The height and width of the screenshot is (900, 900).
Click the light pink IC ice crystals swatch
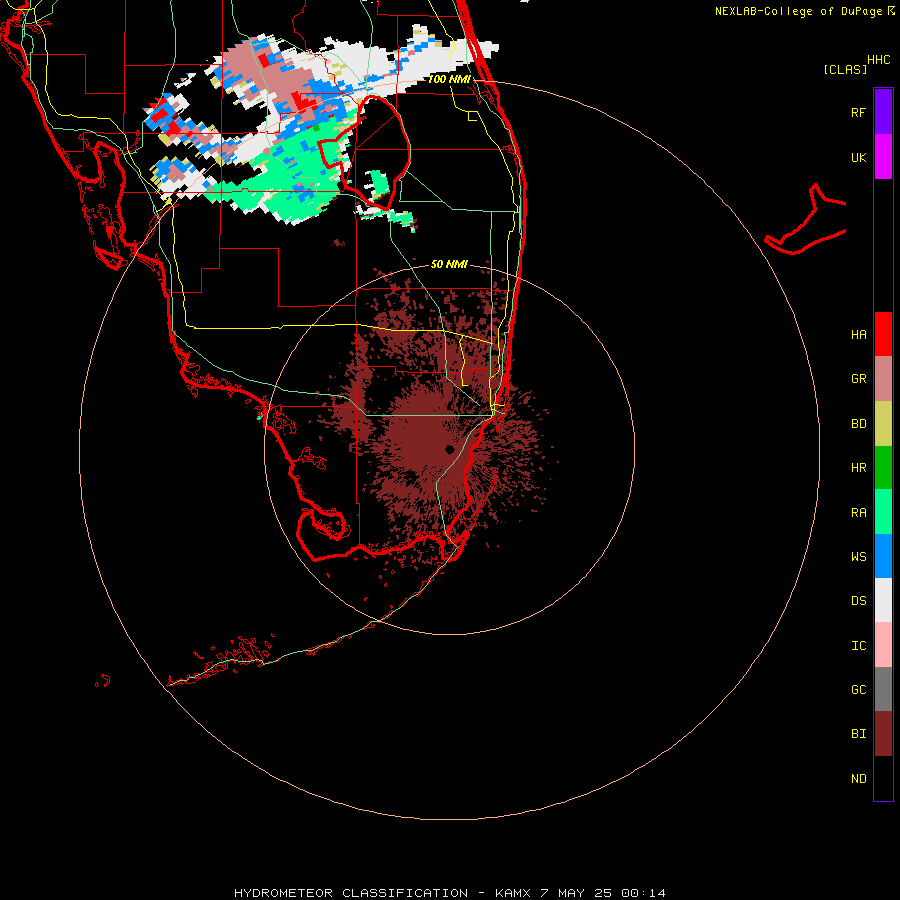pos(883,645)
